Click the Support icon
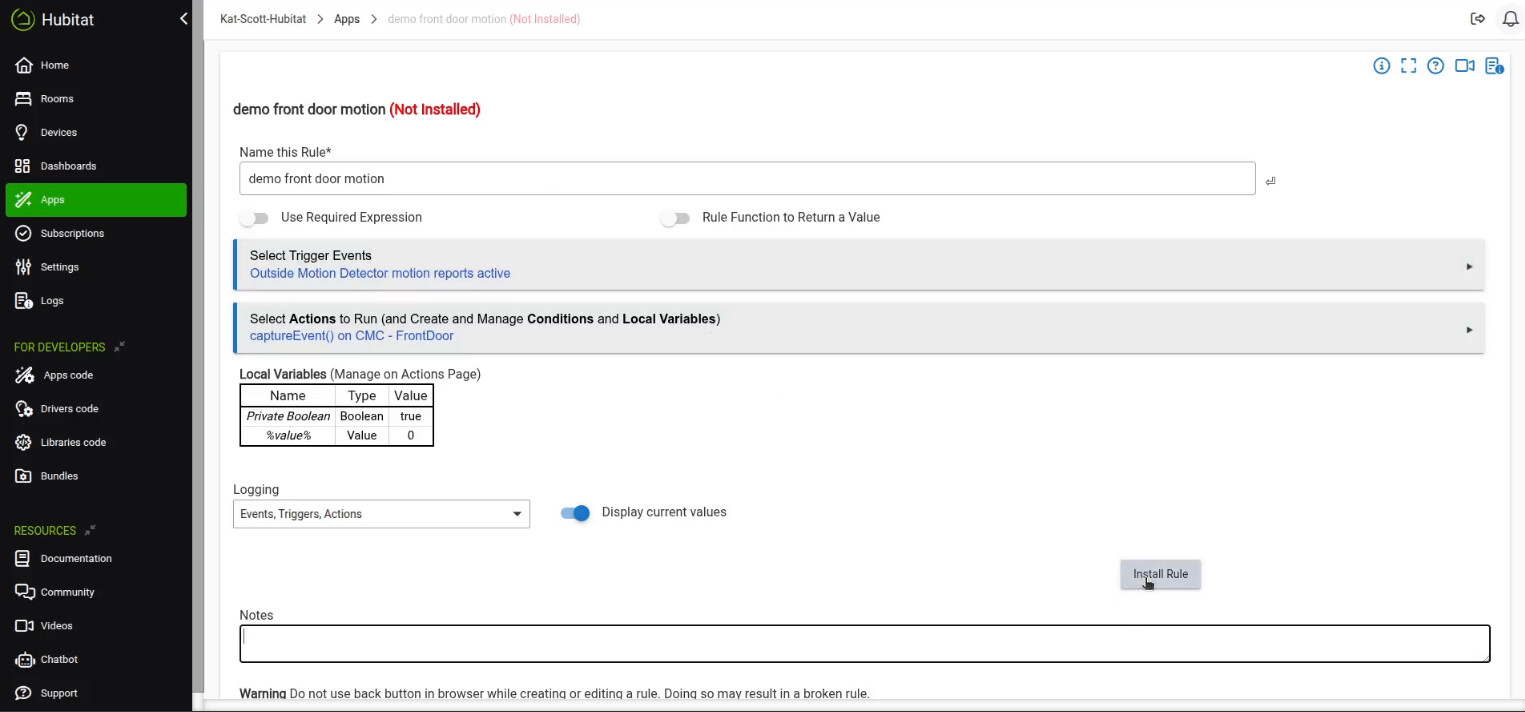 click(23, 693)
